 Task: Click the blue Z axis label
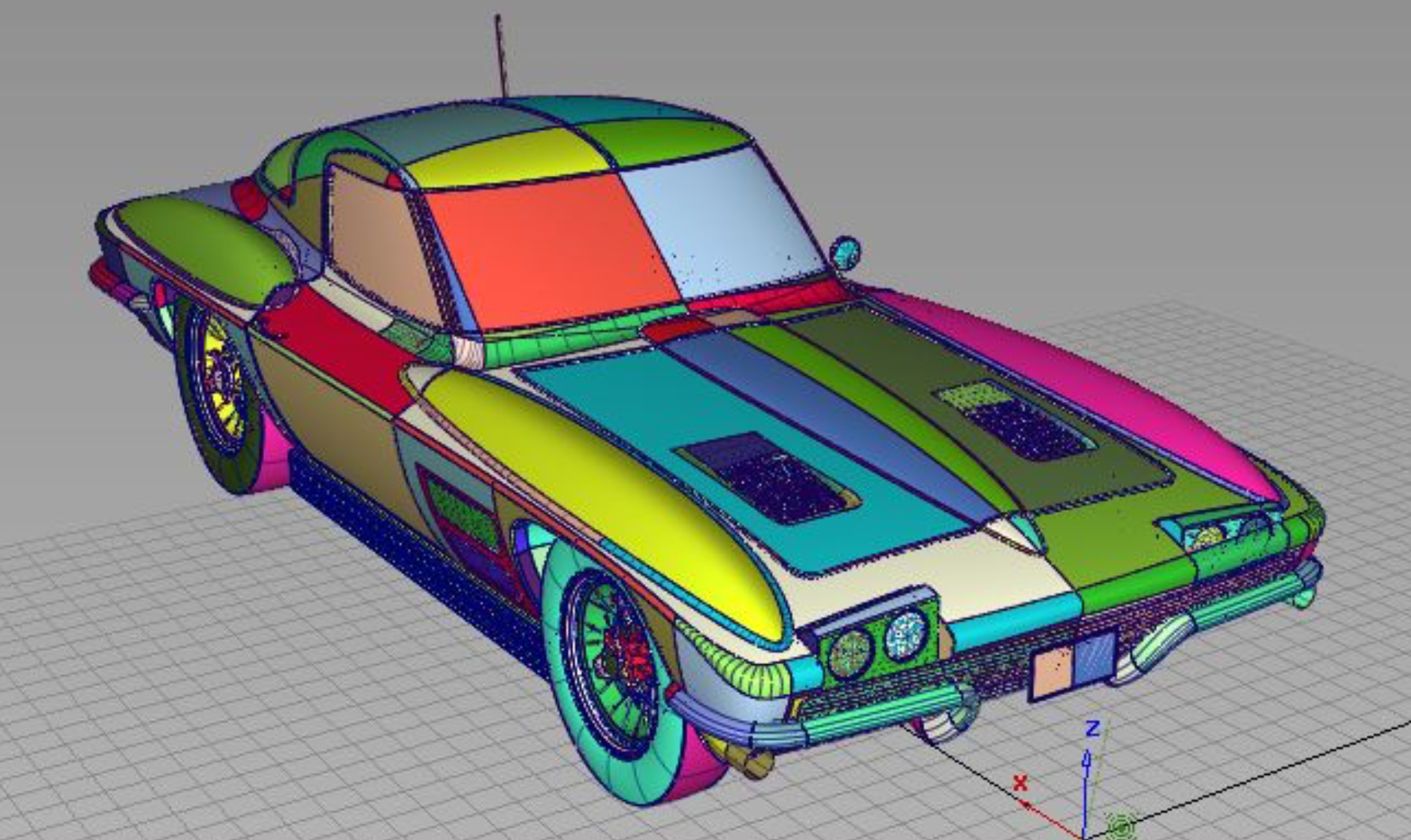point(1093,728)
